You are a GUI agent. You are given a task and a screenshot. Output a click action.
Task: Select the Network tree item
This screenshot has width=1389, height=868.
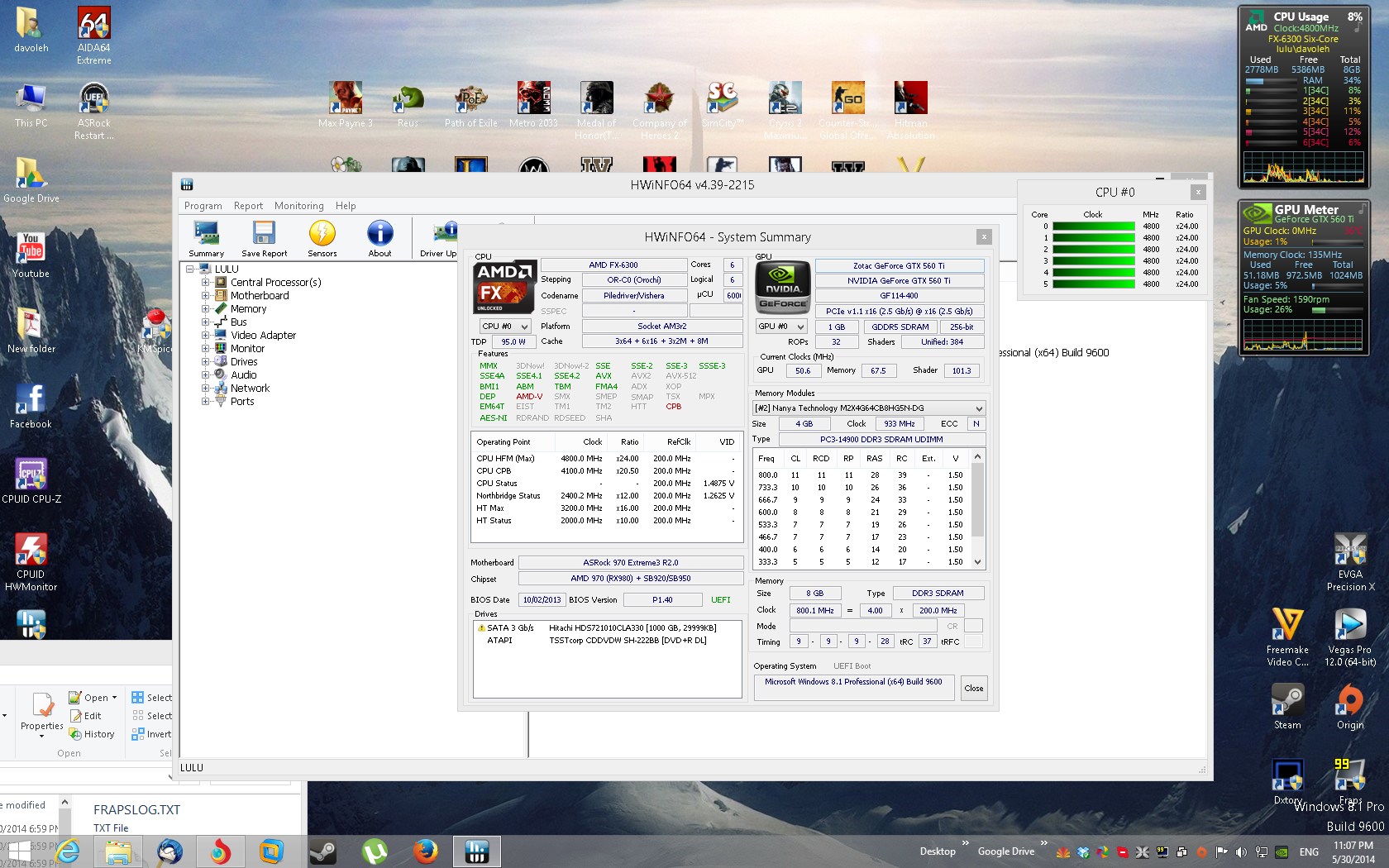coord(250,388)
